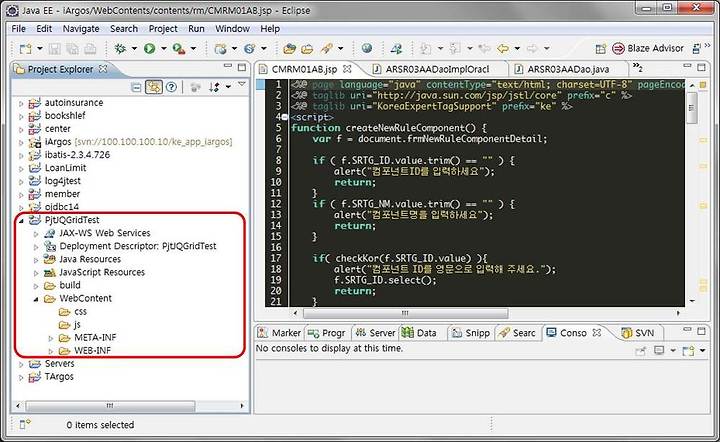Image resolution: width=720 pixels, height=442 pixels.
Task: Open the Navigate menu
Action: click(x=81, y=28)
